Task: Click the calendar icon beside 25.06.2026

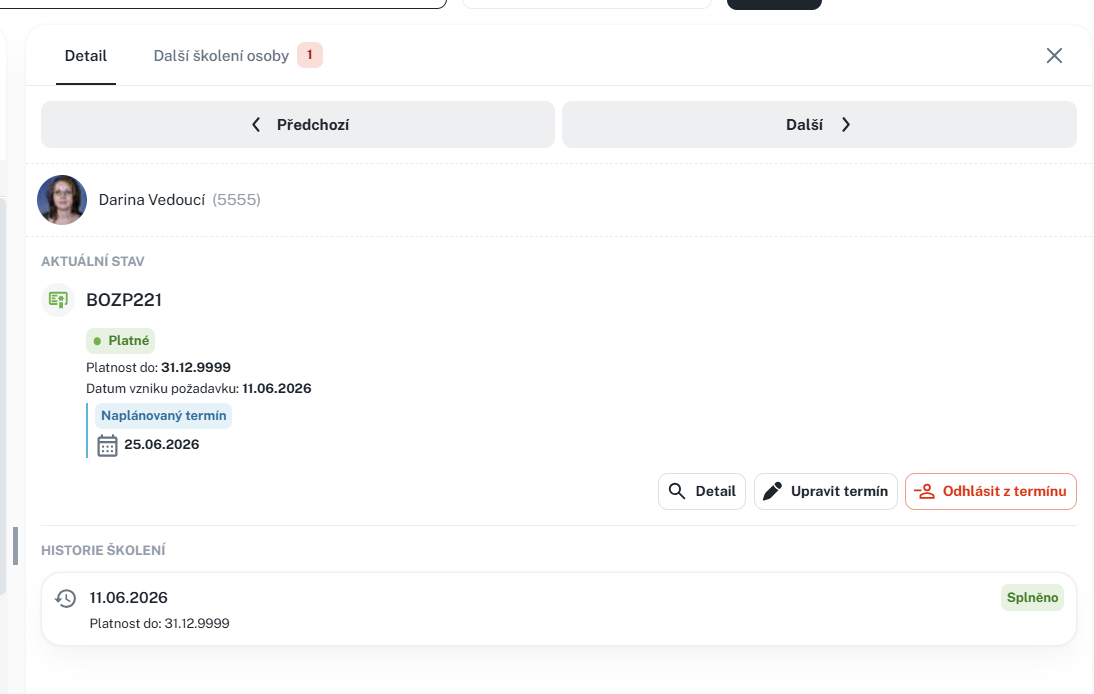Action: click(107, 445)
